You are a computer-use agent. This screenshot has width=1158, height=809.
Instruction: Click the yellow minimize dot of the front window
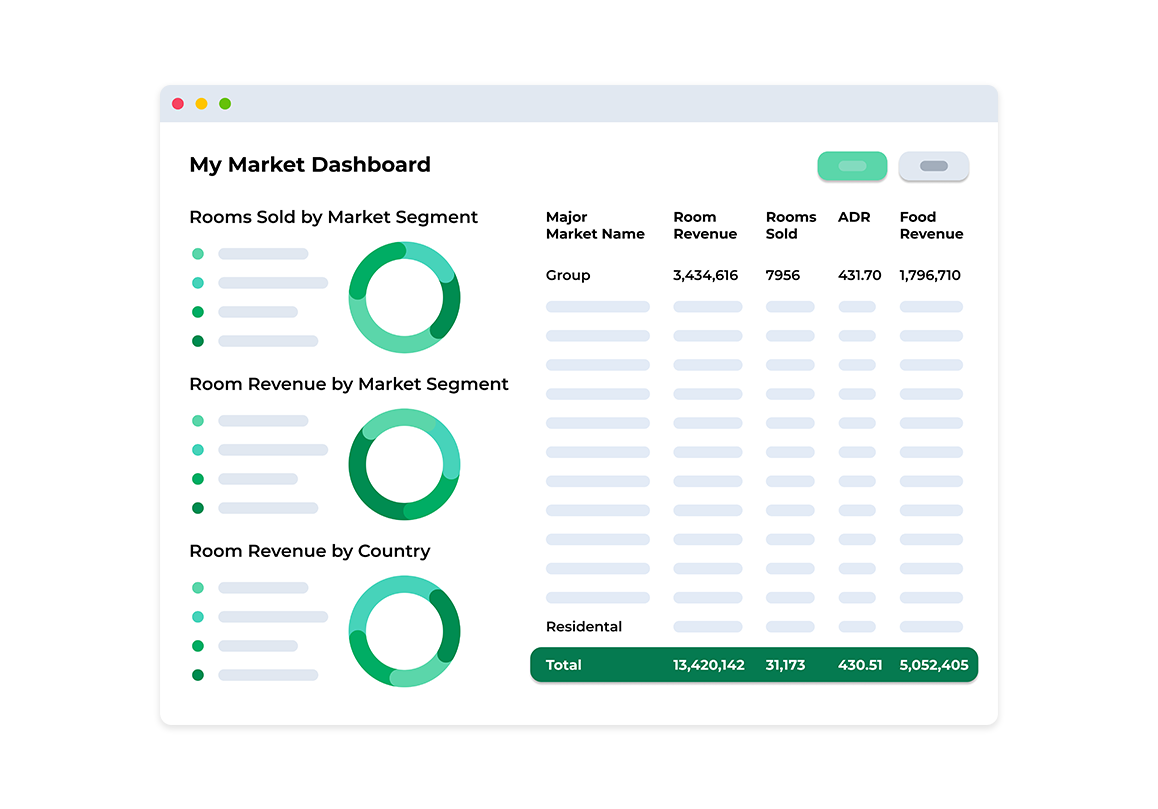201,104
